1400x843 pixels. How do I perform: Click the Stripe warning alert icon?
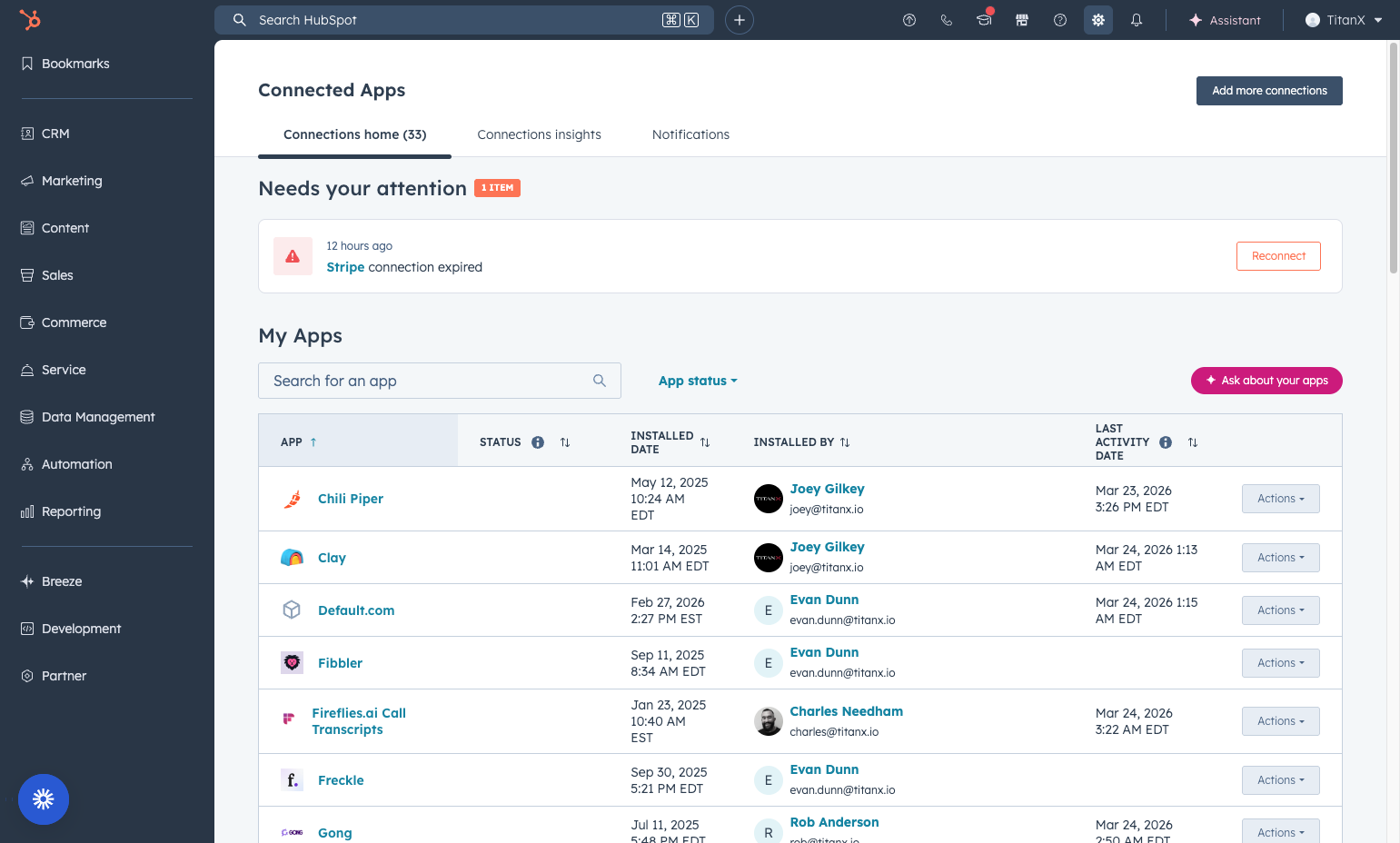[x=293, y=256]
